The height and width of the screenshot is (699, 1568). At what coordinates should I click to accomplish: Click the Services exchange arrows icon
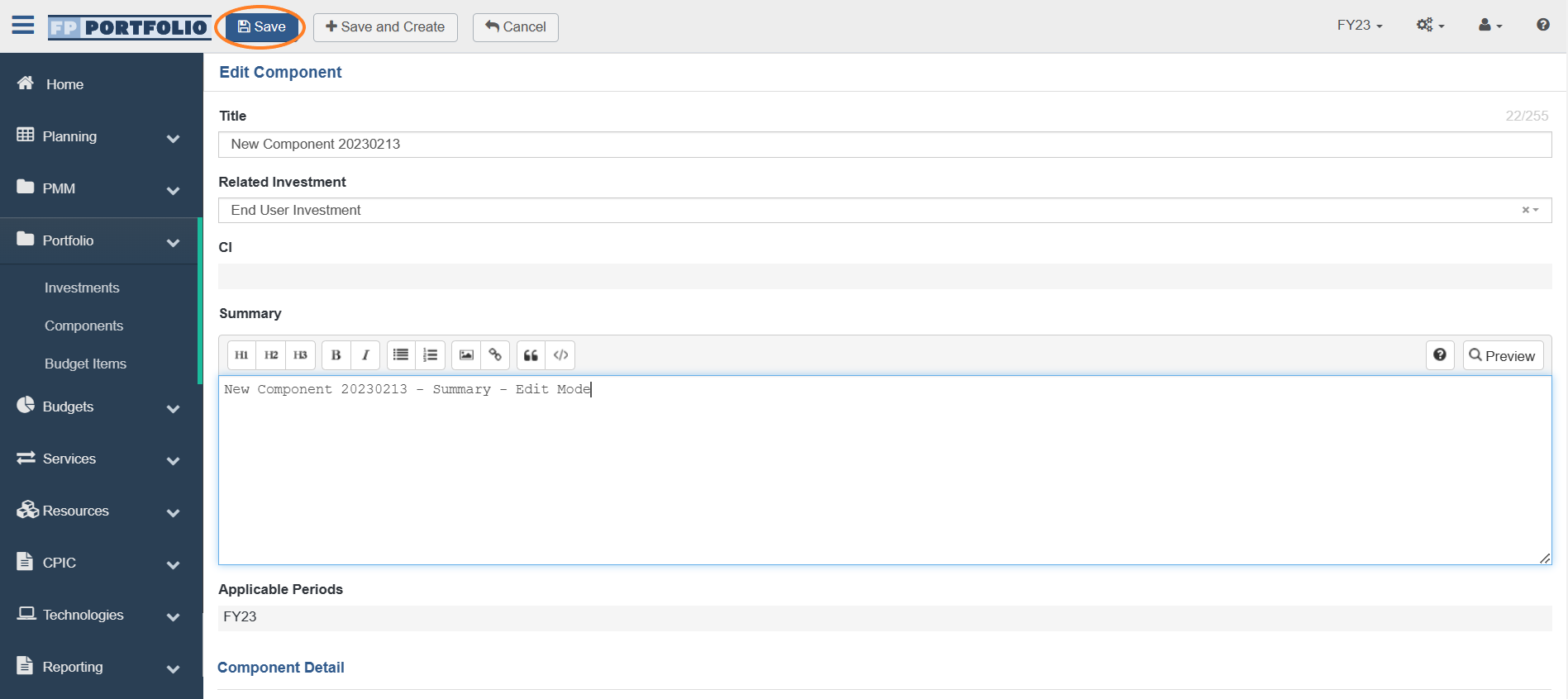[x=26, y=457]
